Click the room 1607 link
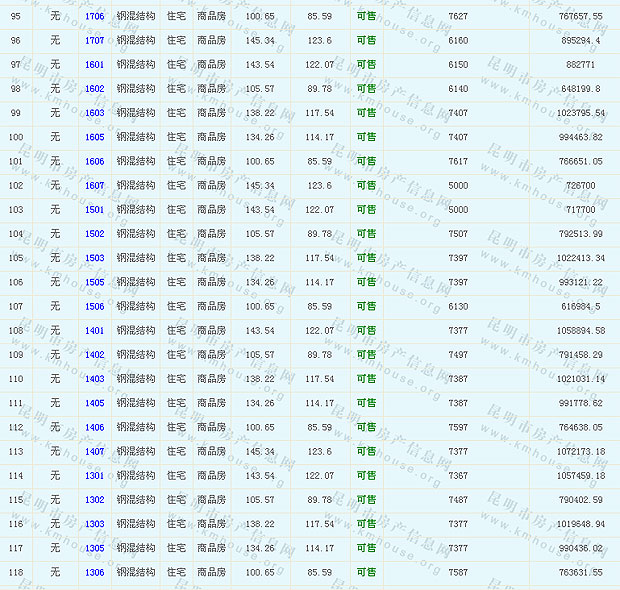 (x=94, y=186)
